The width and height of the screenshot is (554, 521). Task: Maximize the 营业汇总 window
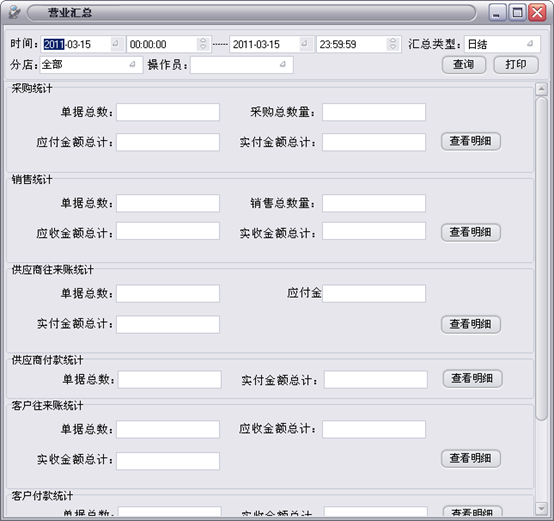[x=517, y=13]
